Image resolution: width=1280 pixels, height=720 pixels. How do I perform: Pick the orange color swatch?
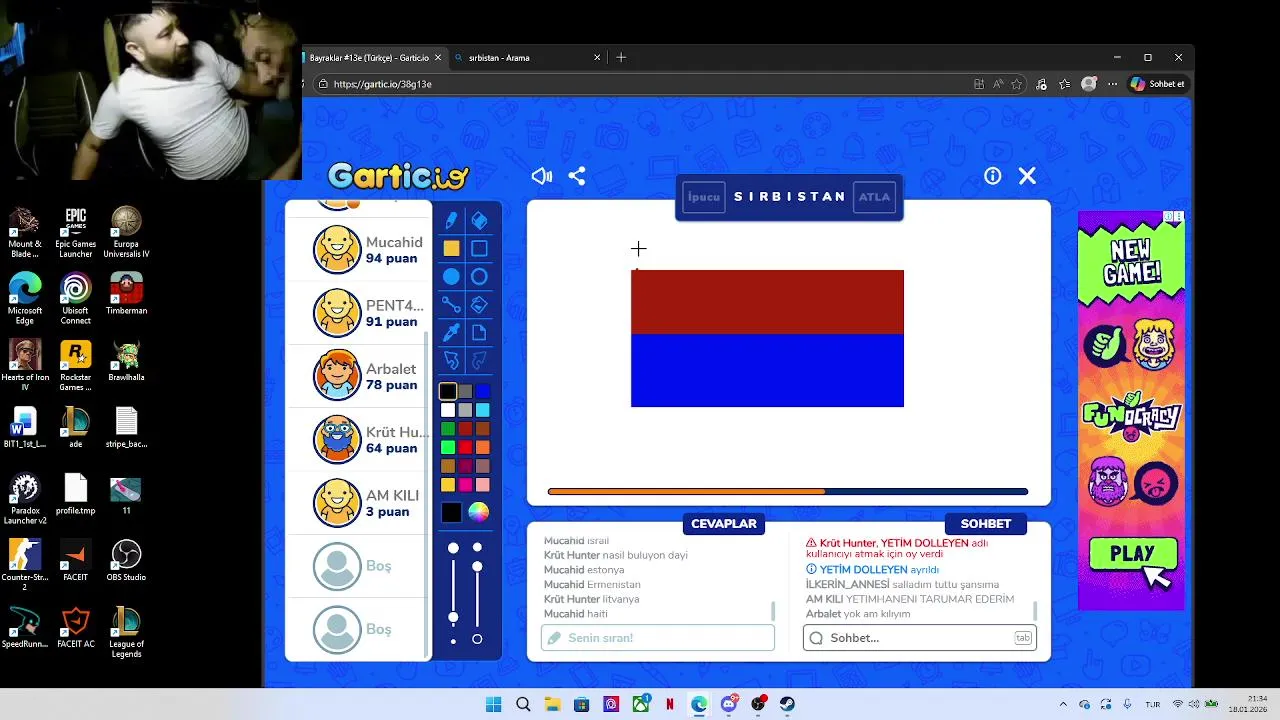[483, 447]
